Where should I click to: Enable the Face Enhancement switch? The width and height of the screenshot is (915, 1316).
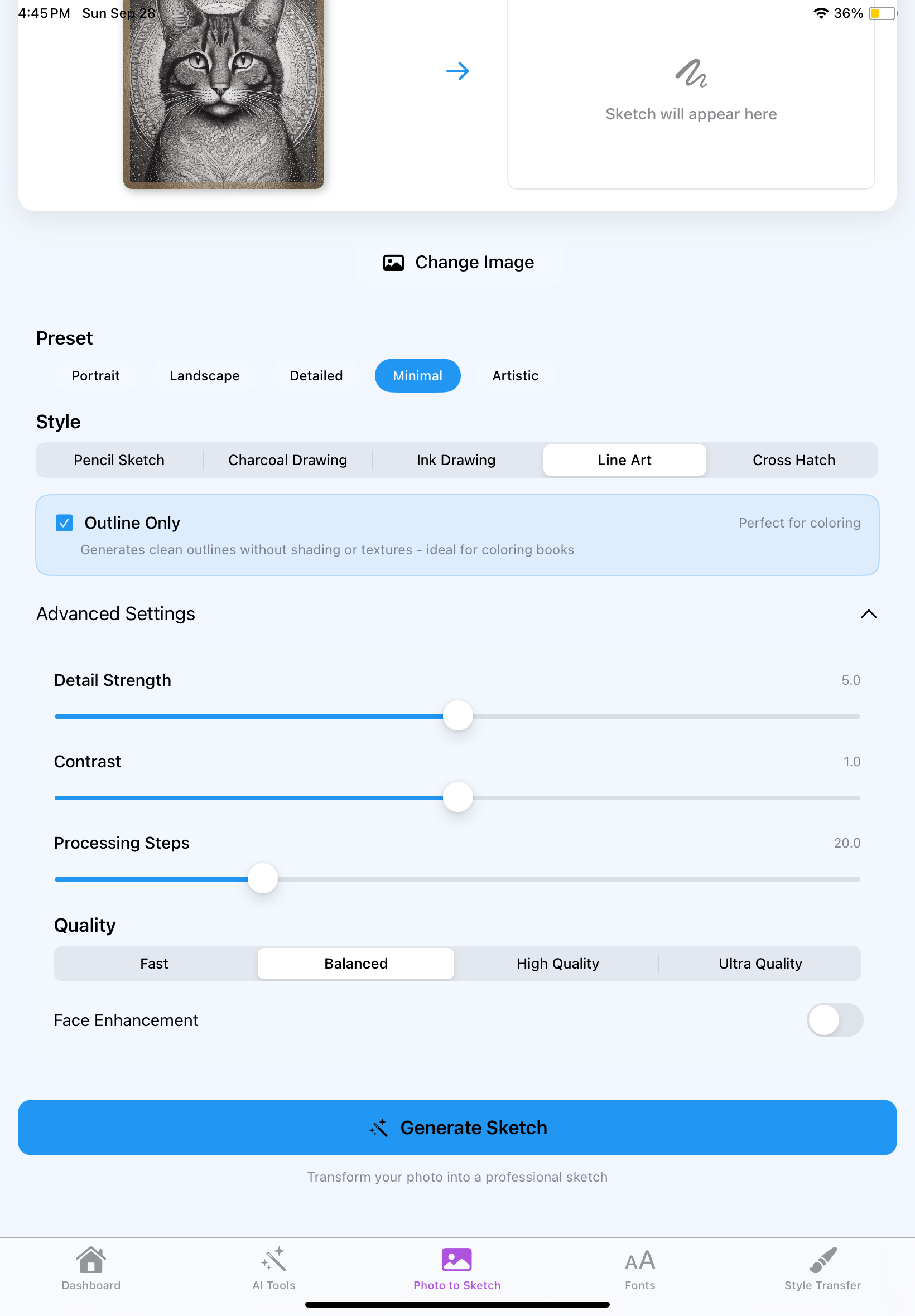[x=835, y=1020]
